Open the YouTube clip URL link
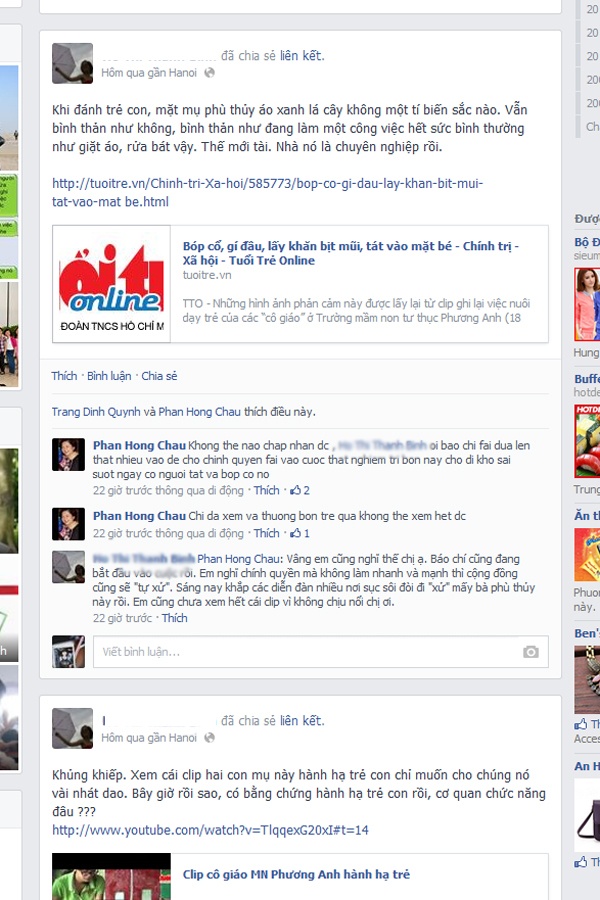Screen dimensions: 600x900 pyautogui.click(x=210, y=830)
